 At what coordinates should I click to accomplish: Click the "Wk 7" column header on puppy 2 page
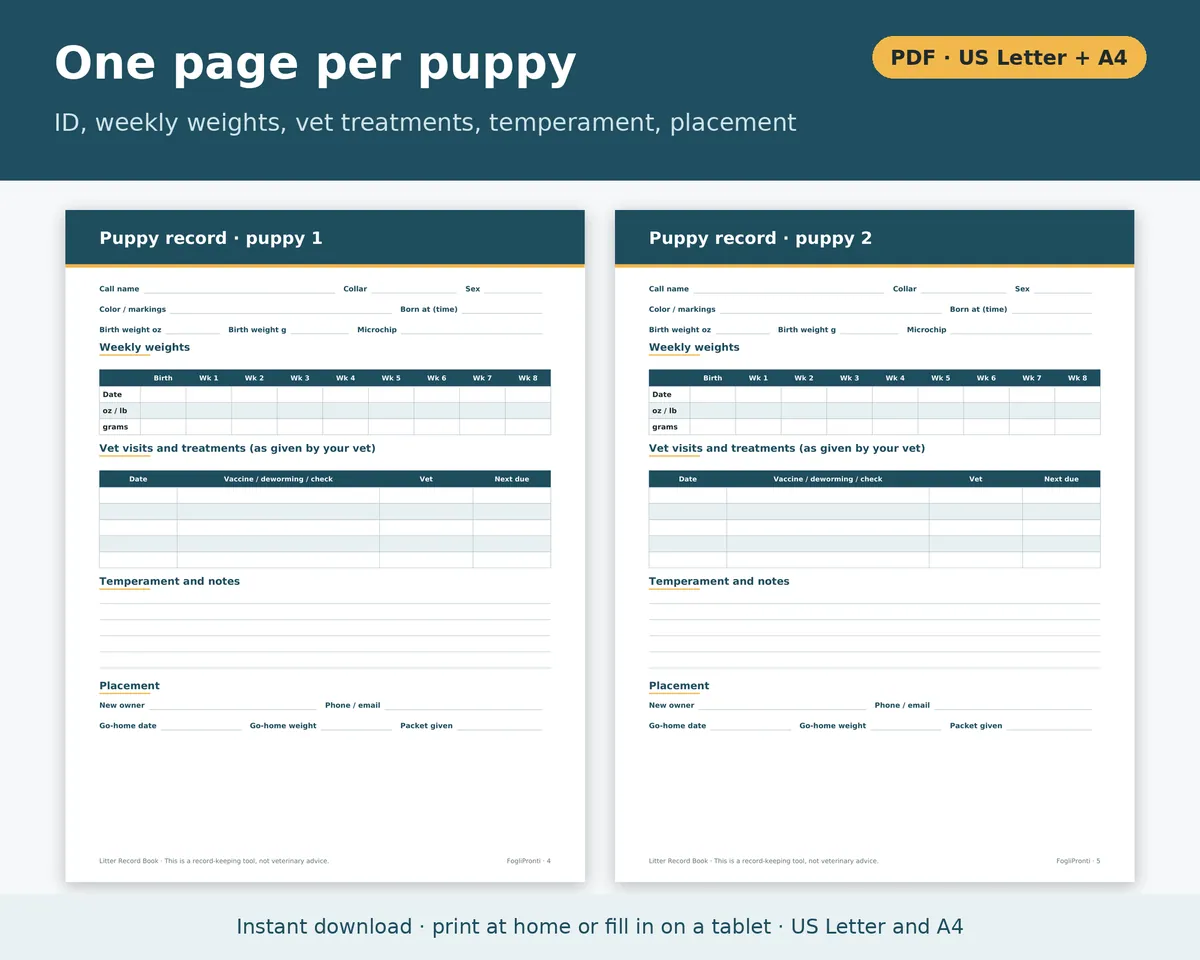(1032, 378)
